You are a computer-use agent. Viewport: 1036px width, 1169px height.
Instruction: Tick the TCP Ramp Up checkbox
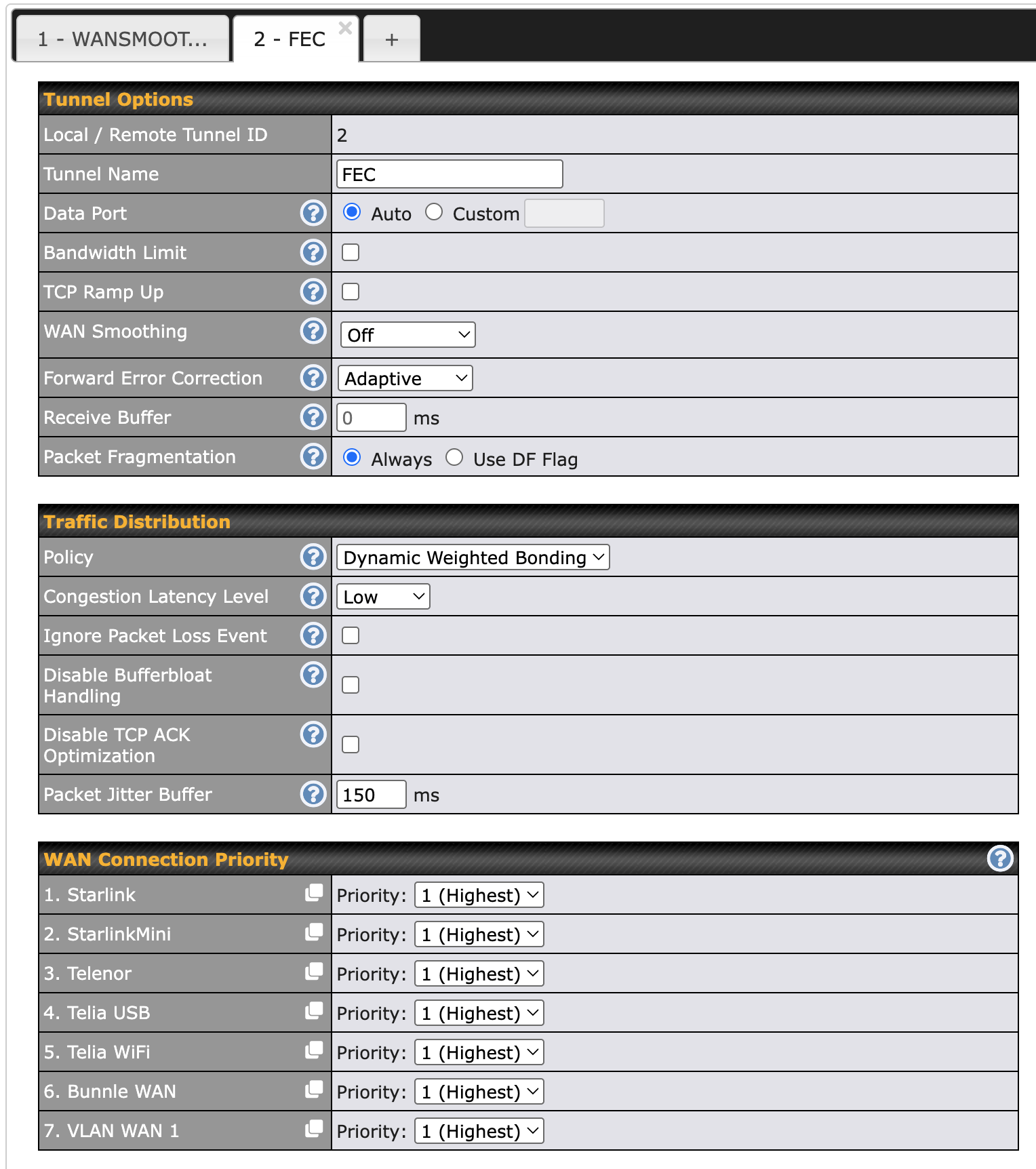click(x=351, y=292)
